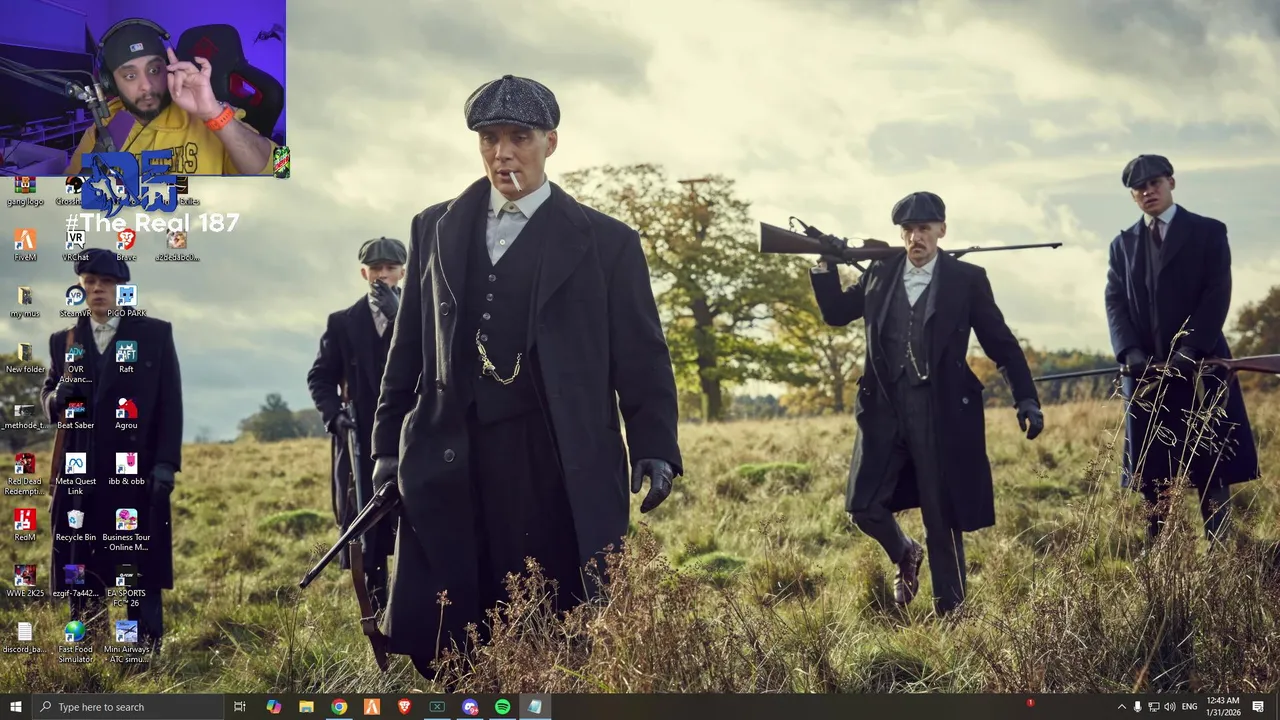
Task: Switch to Brave browser in the taskbar
Action: coord(404,707)
